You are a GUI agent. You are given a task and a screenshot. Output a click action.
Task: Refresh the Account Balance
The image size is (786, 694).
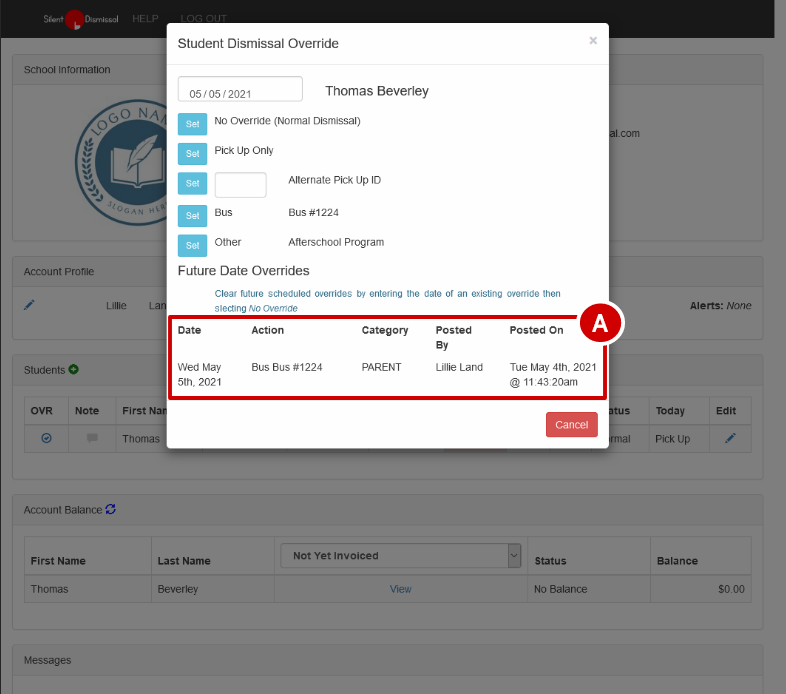[111, 510]
